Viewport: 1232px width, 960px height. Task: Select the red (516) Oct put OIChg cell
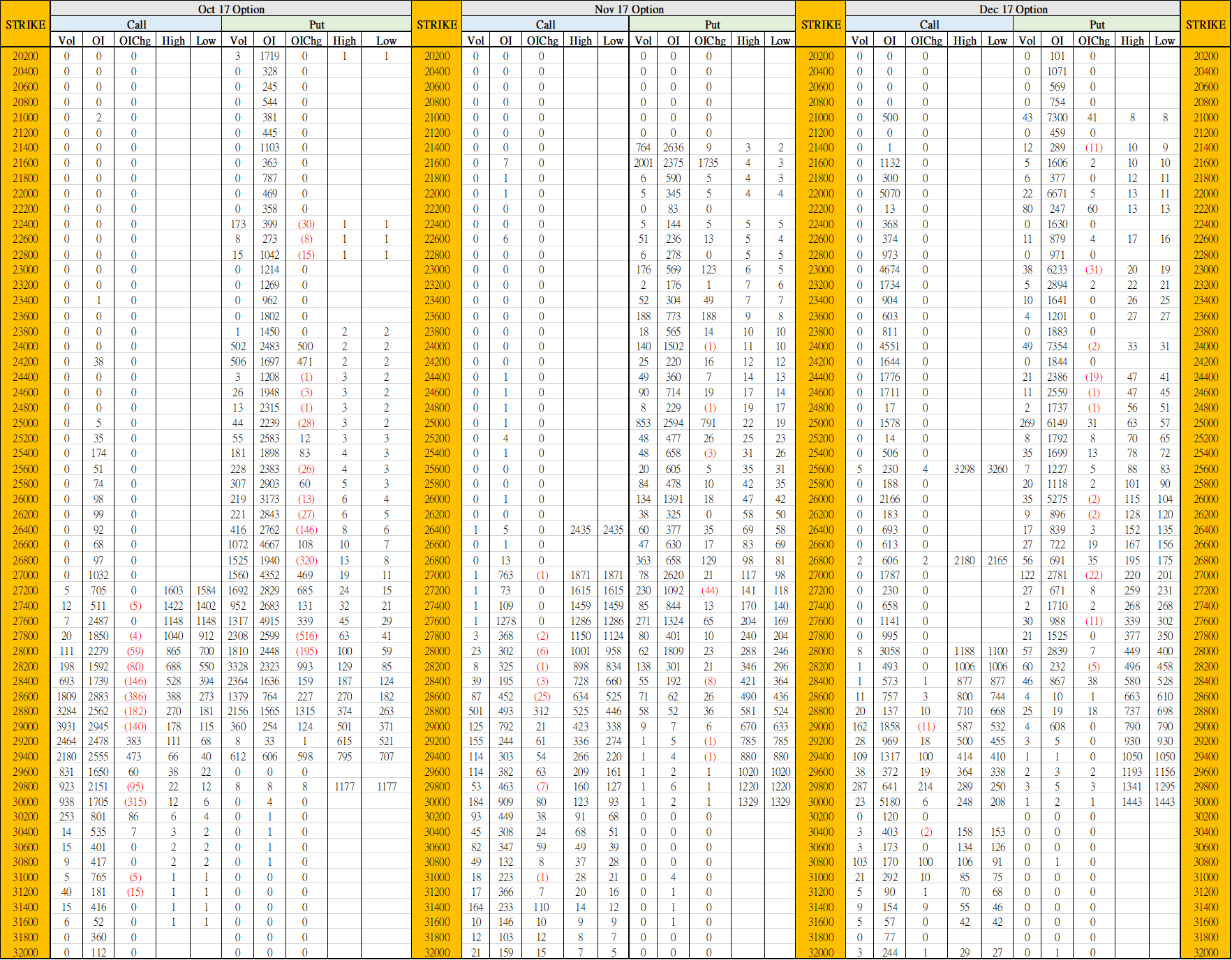pyautogui.click(x=306, y=636)
